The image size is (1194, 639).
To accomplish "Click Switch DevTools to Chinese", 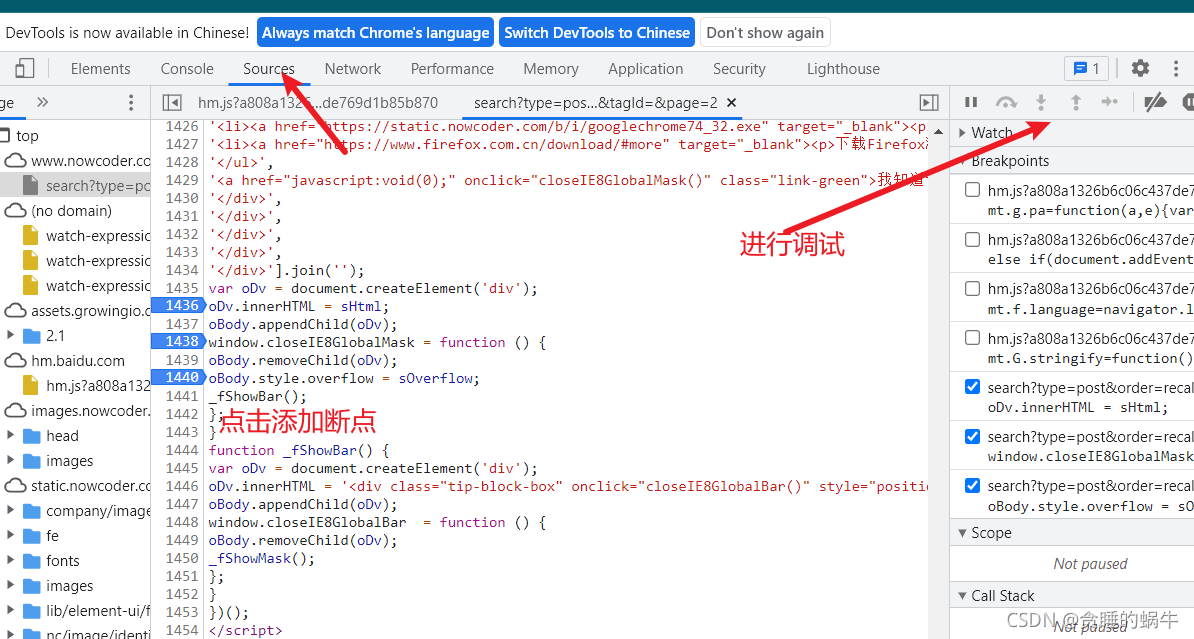I will [597, 33].
